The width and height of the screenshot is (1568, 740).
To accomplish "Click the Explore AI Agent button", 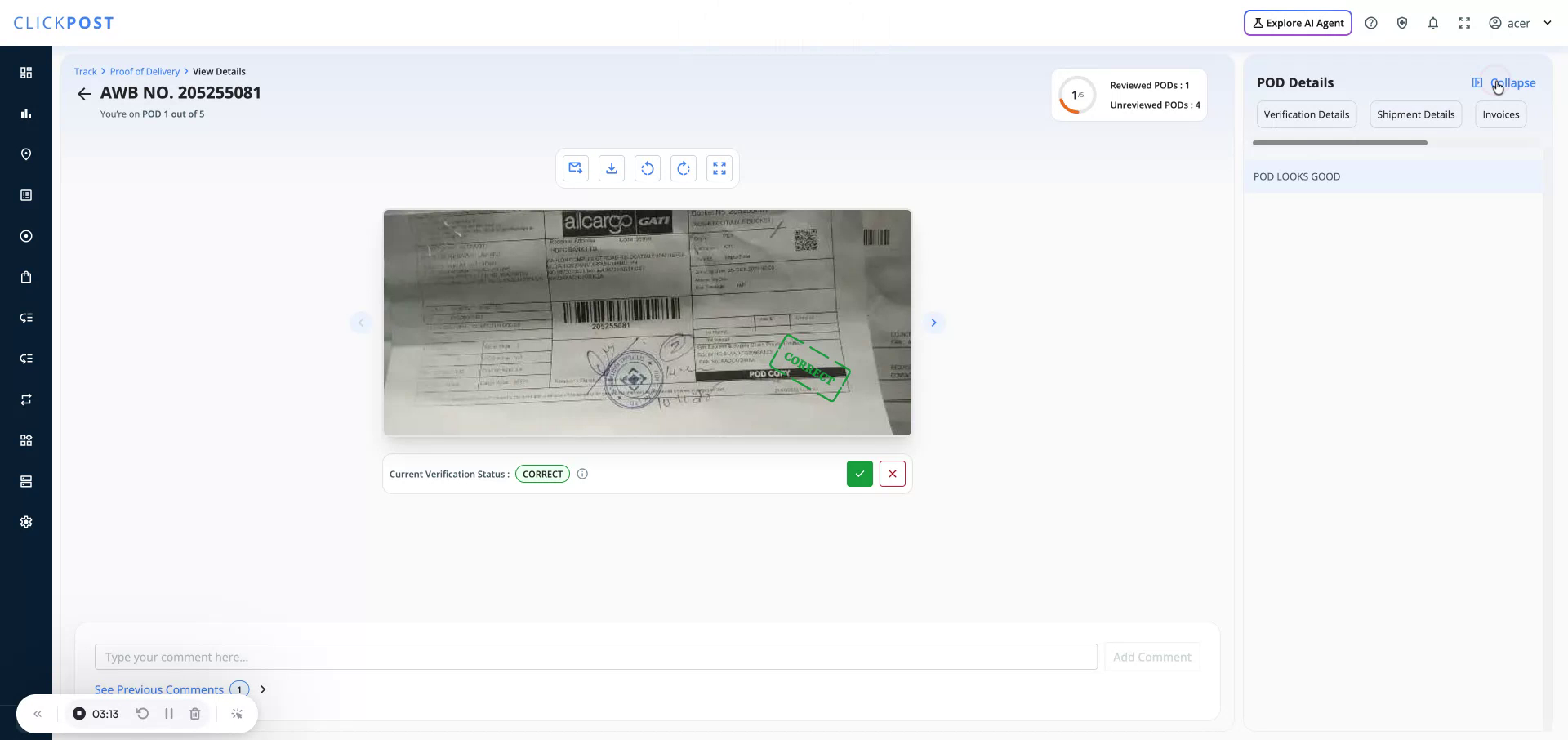I will coord(1297,22).
